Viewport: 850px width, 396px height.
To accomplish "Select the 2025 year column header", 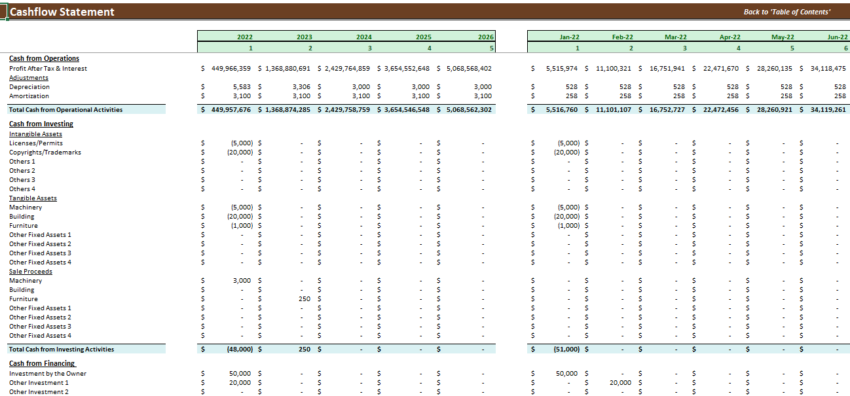I will click(423, 37).
